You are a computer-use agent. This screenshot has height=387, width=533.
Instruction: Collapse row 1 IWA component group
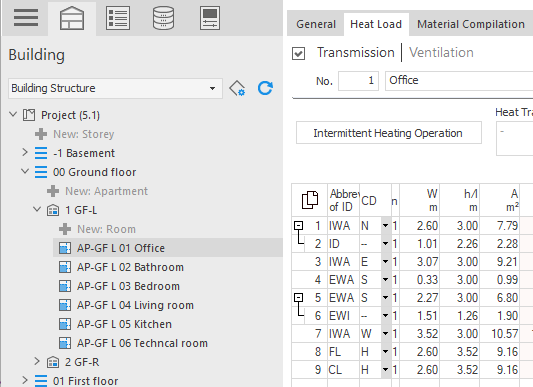point(298,225)
